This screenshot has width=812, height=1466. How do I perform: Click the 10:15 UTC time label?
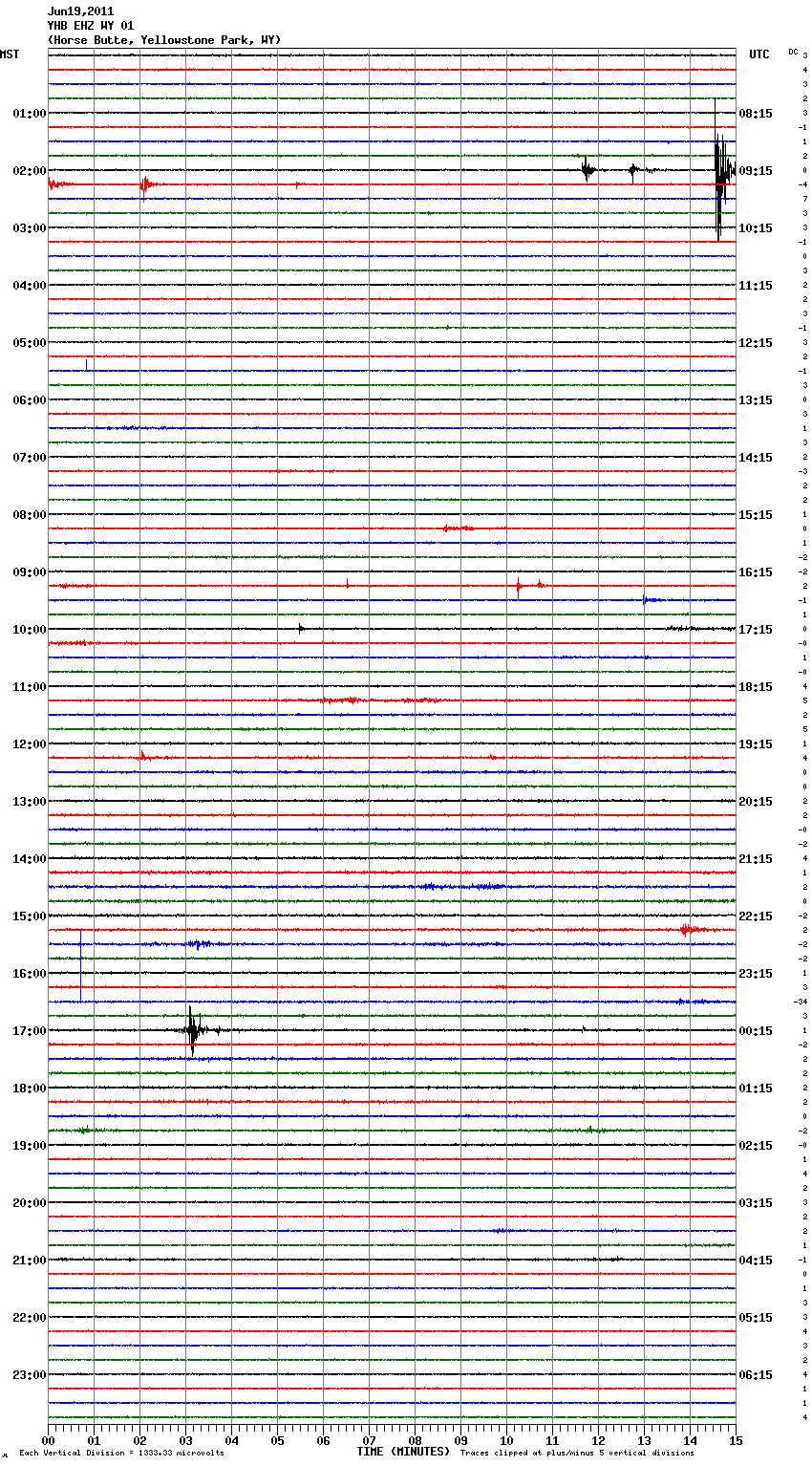756,228
